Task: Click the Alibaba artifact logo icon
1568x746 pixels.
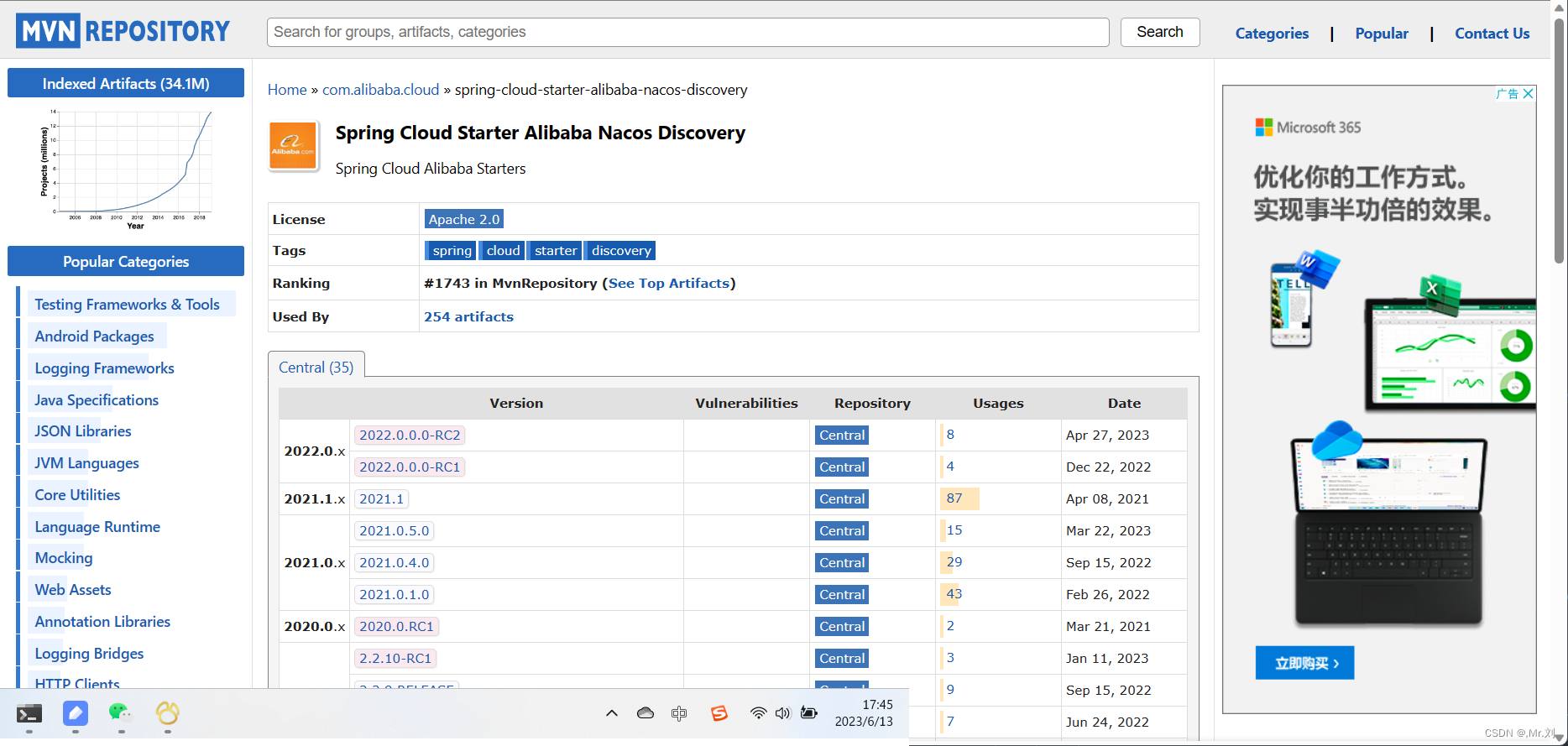Action: click(x=293, y=146)
